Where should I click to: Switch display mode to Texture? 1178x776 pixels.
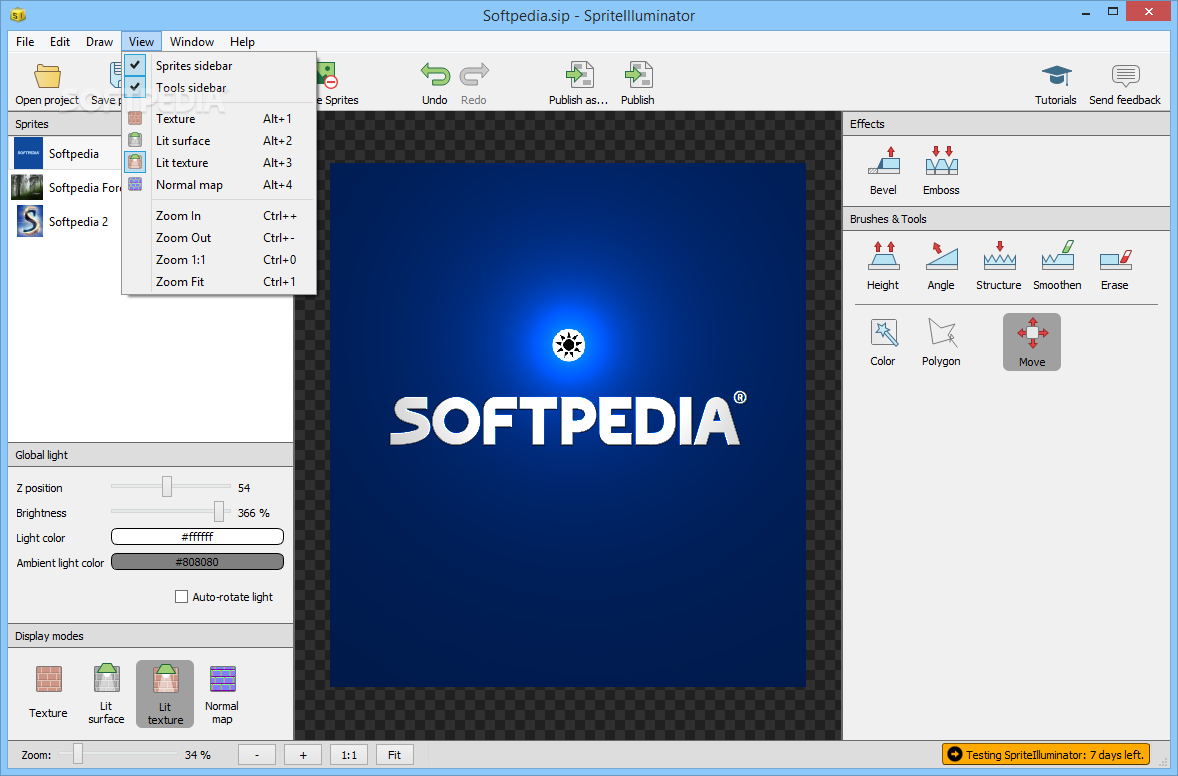tap(49, 693)
